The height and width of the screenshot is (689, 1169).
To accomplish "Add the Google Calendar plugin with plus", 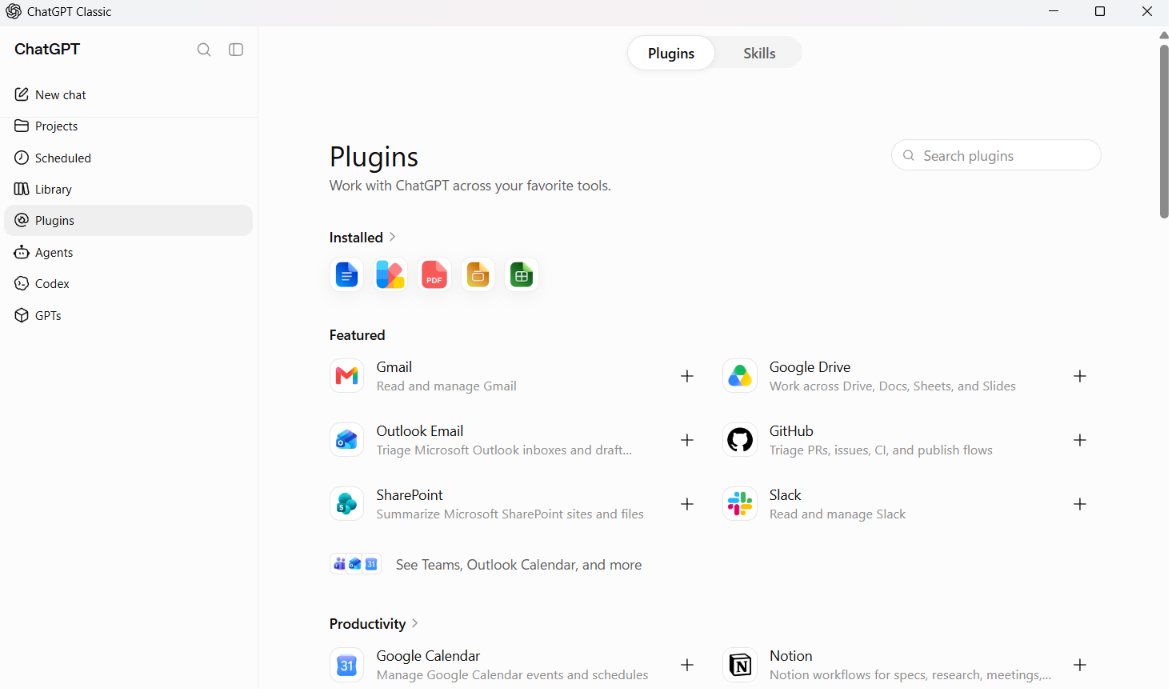I will [x=687, y=665].
